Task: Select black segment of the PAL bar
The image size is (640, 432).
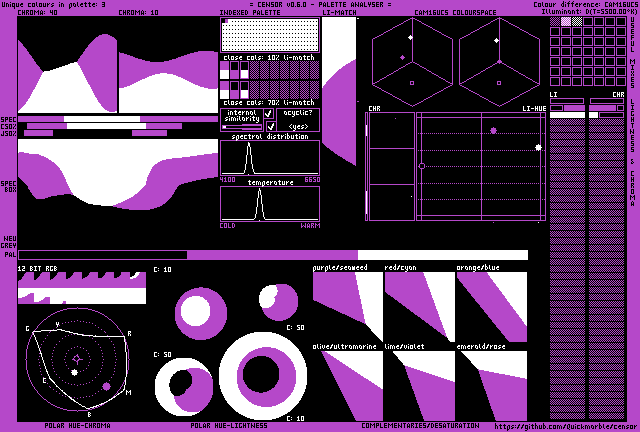Action: pos(102,255)
